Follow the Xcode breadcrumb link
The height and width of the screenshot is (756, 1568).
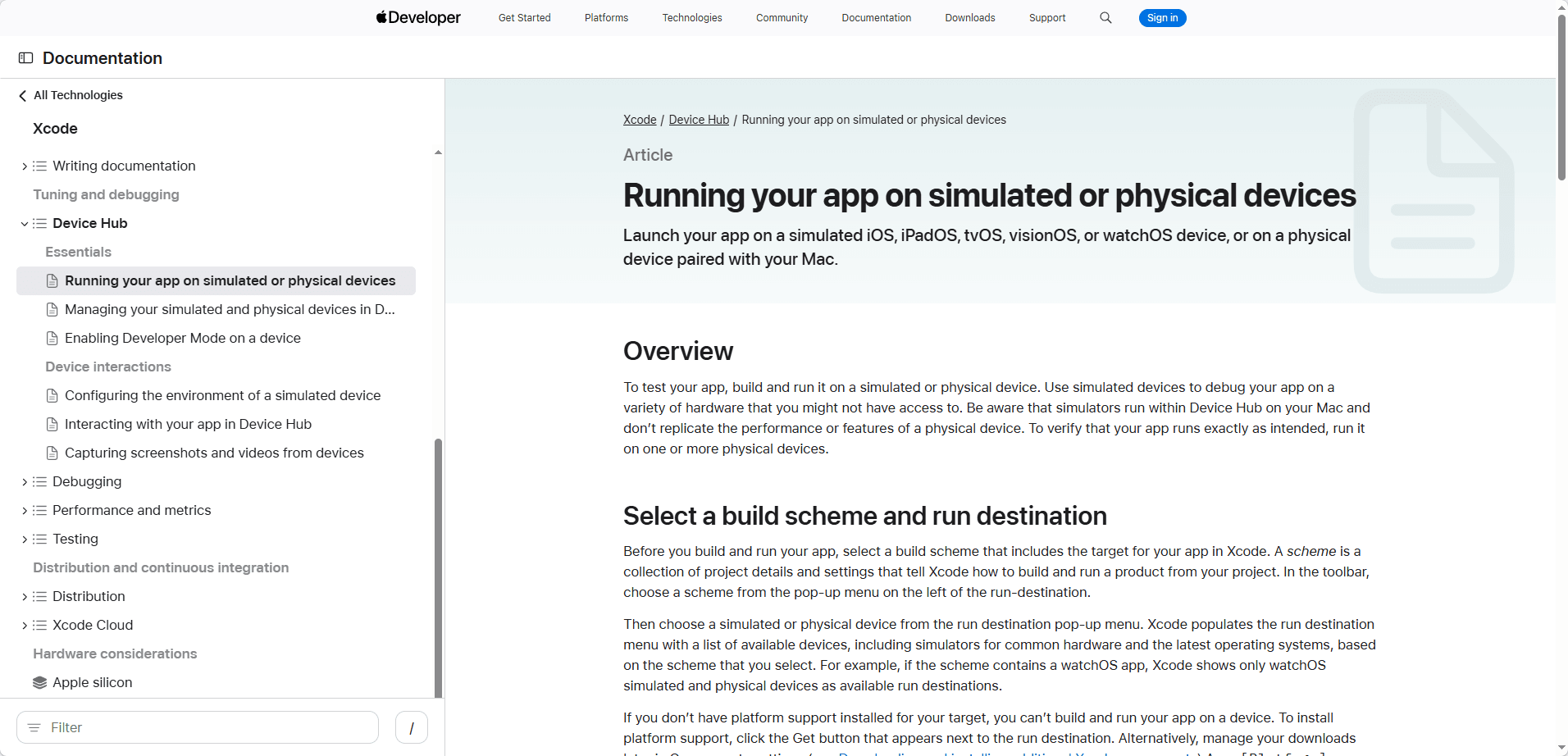pyautogui.click(x=640, y=120)
